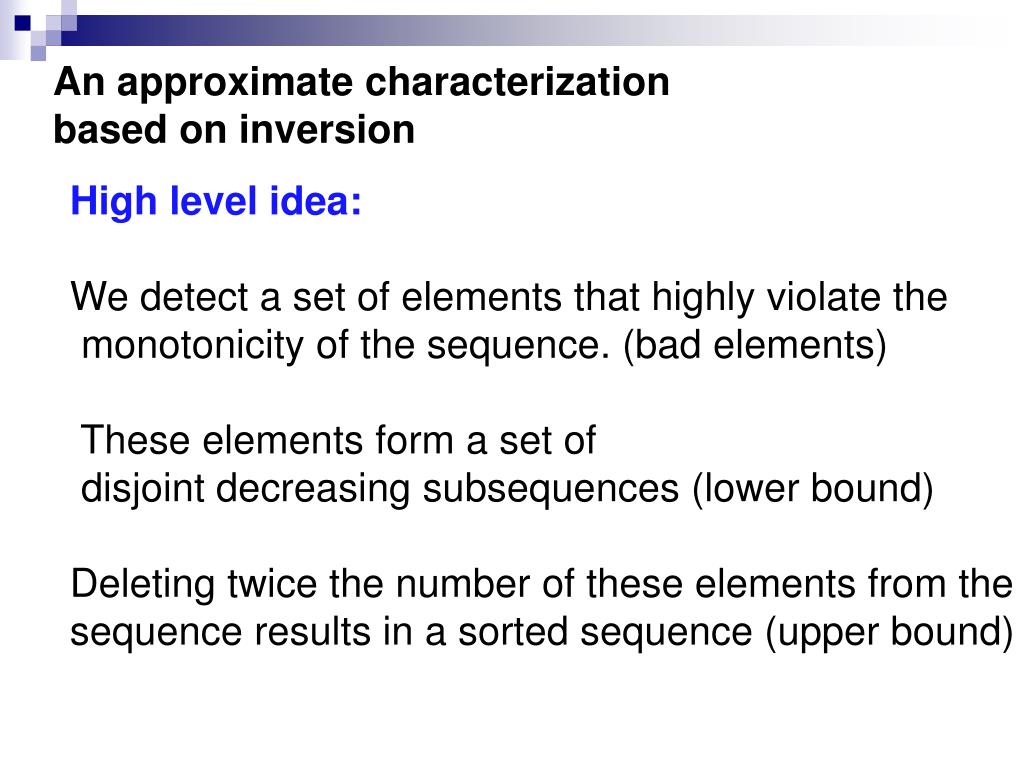Click the title text 'based on inversion'
Image resolution: width=1024 pixels, height=768 pixels.
[x=234, y=129]
